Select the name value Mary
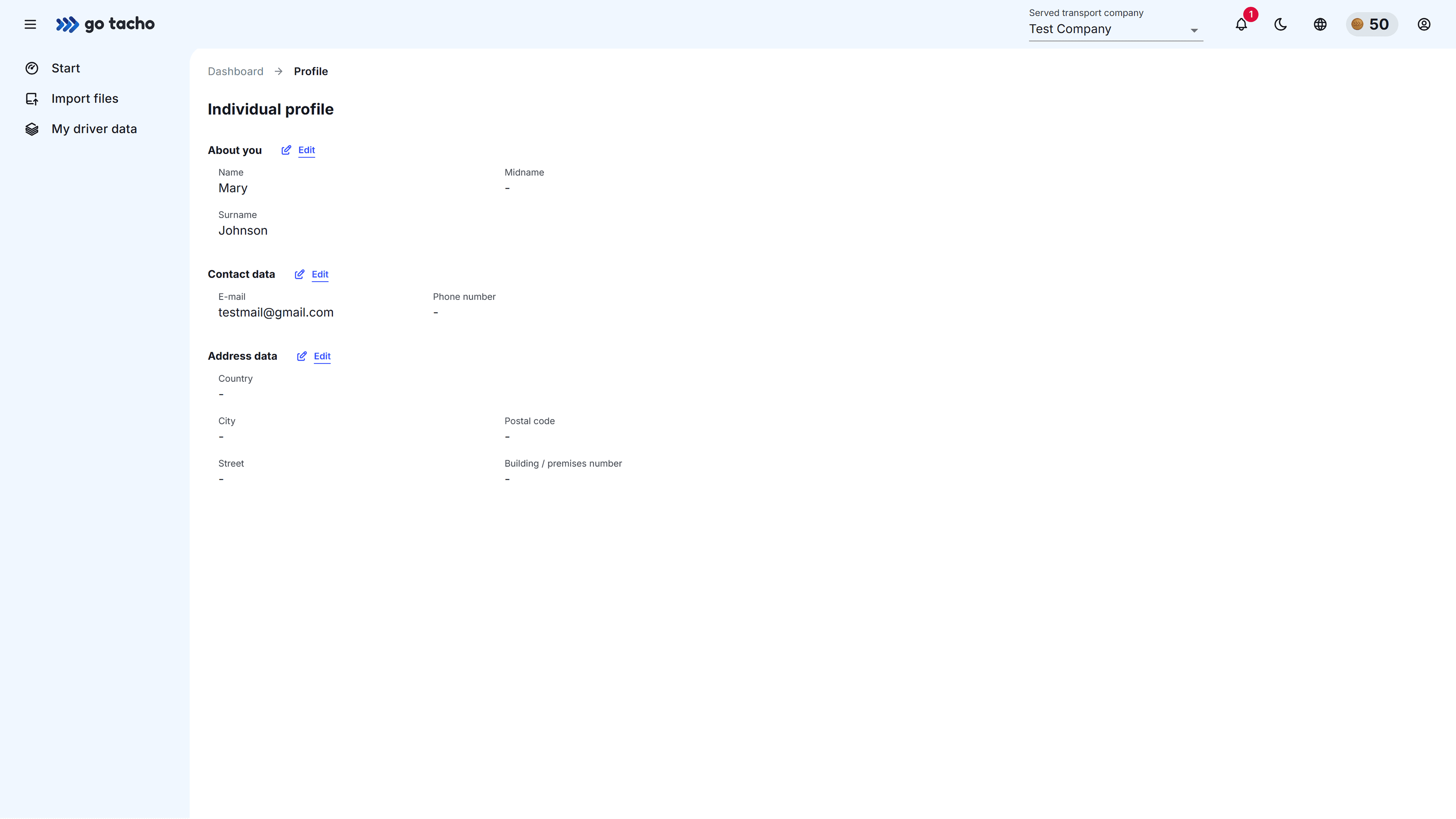This screenshot has height=819, width=1456. (x=233, y=188)
